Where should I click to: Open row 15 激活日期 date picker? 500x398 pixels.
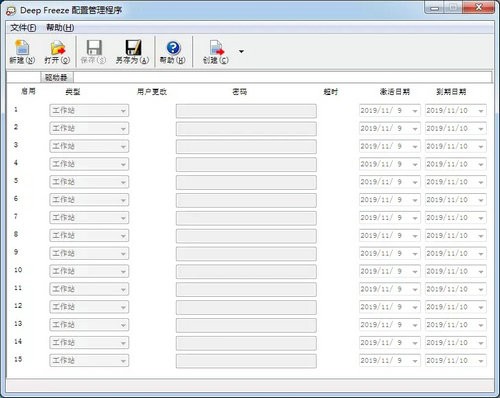point(415,361)
